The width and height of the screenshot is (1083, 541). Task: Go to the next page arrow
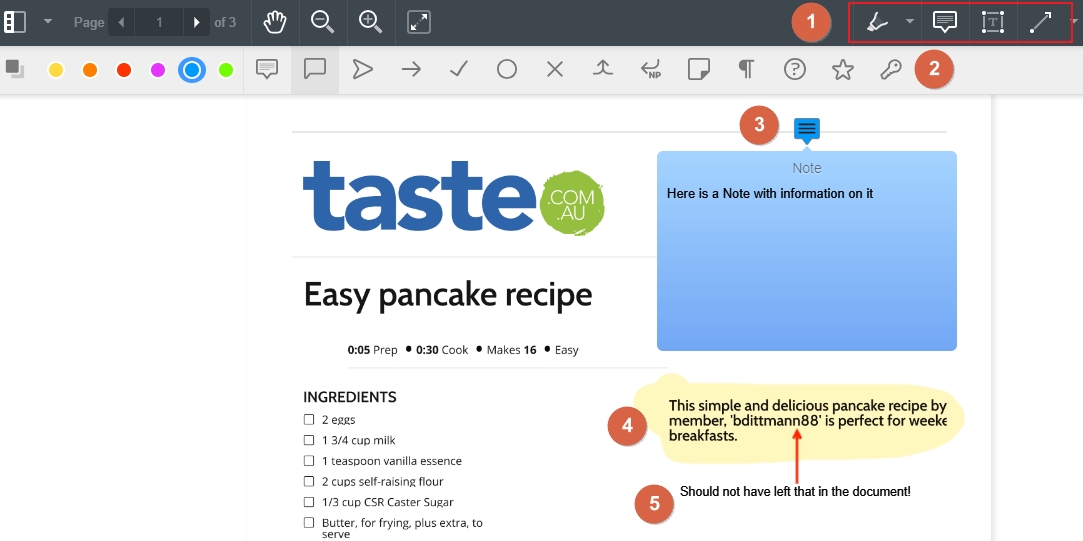(197, 23)
